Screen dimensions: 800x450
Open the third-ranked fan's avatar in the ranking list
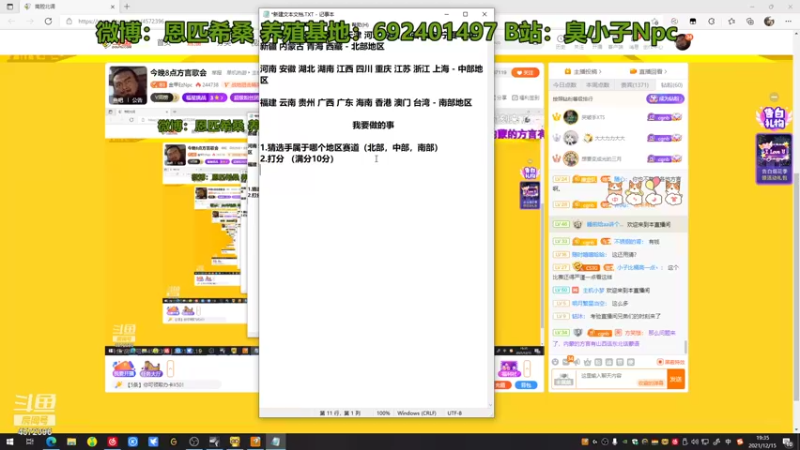[570, 159]
